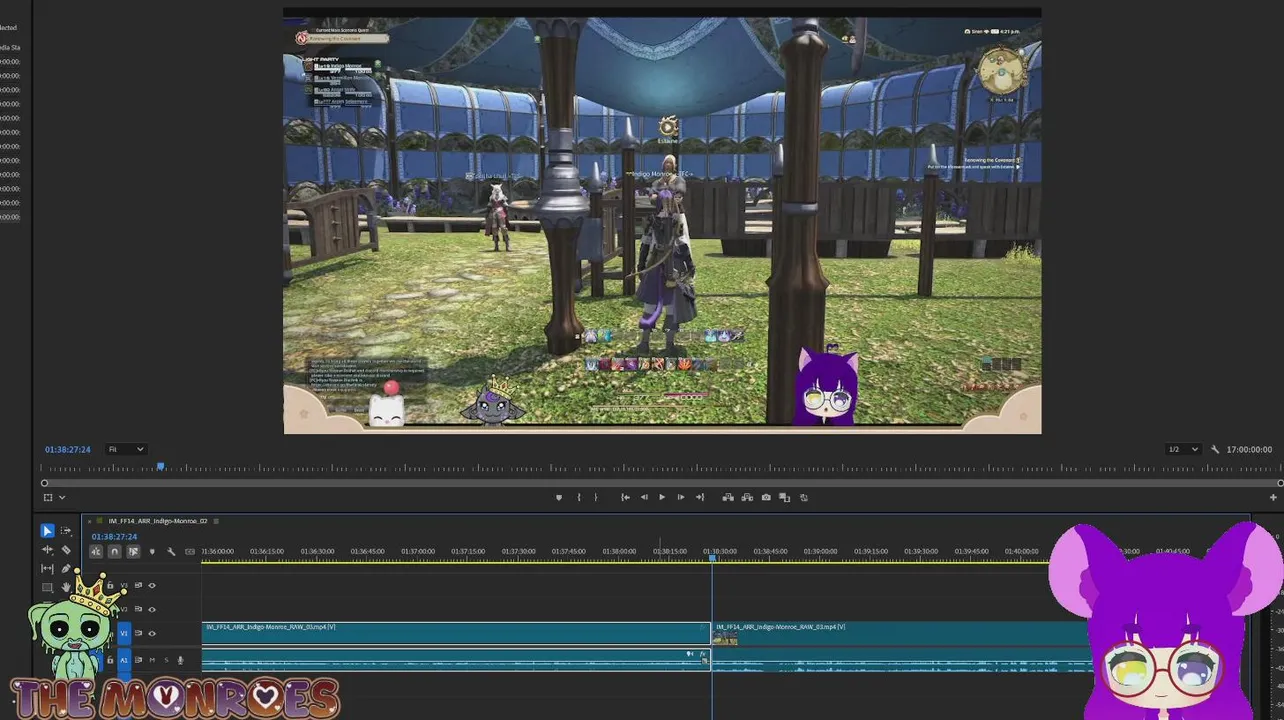The image size is (1284, 720).
Task: Select the Razor tool
Action: click(x=66, y=550)
